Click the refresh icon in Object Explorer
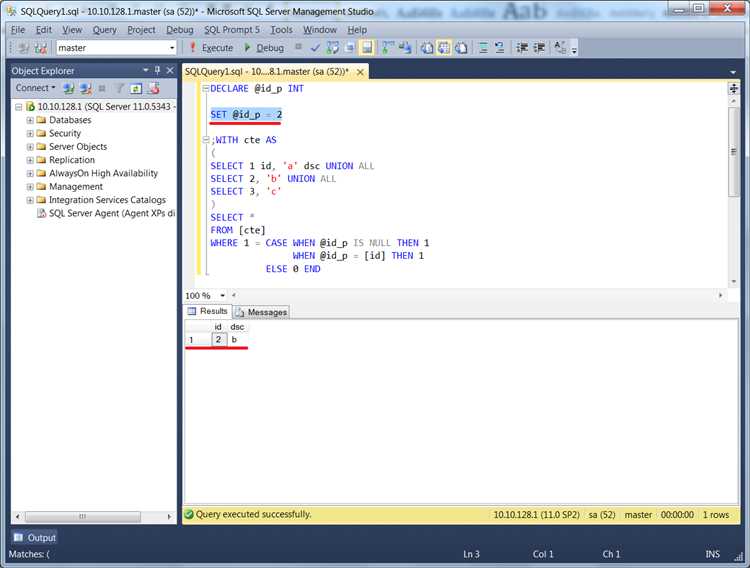Screen dimensions: 750x568 click(x=136, y=88)
